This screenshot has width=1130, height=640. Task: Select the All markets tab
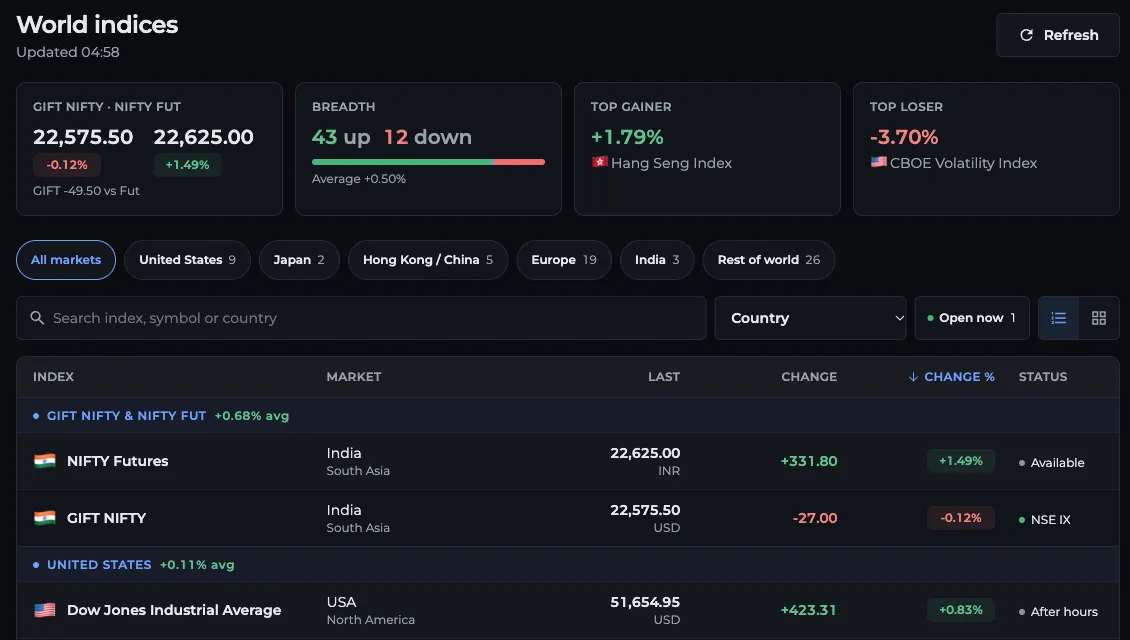click(x=66, y=259)
